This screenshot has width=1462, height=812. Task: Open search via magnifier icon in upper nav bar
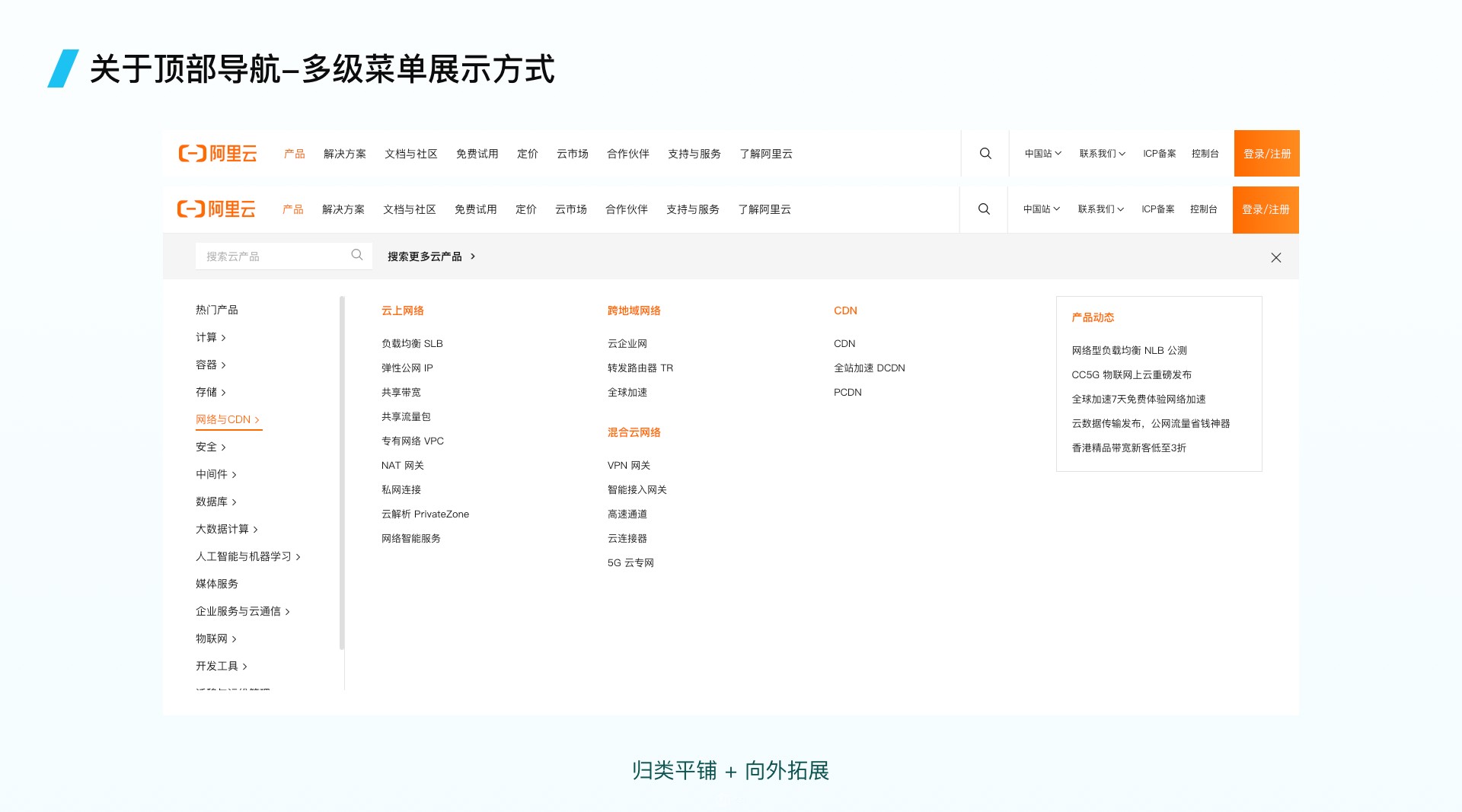(985, 154)
